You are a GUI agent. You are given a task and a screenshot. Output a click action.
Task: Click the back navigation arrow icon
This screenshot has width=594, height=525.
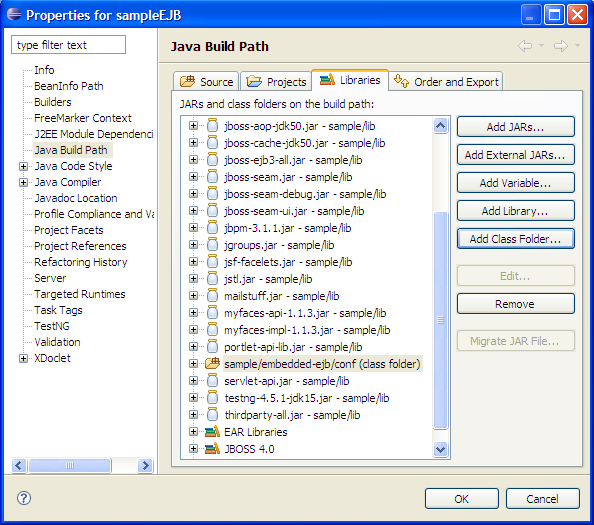click(x=525, y=46)
